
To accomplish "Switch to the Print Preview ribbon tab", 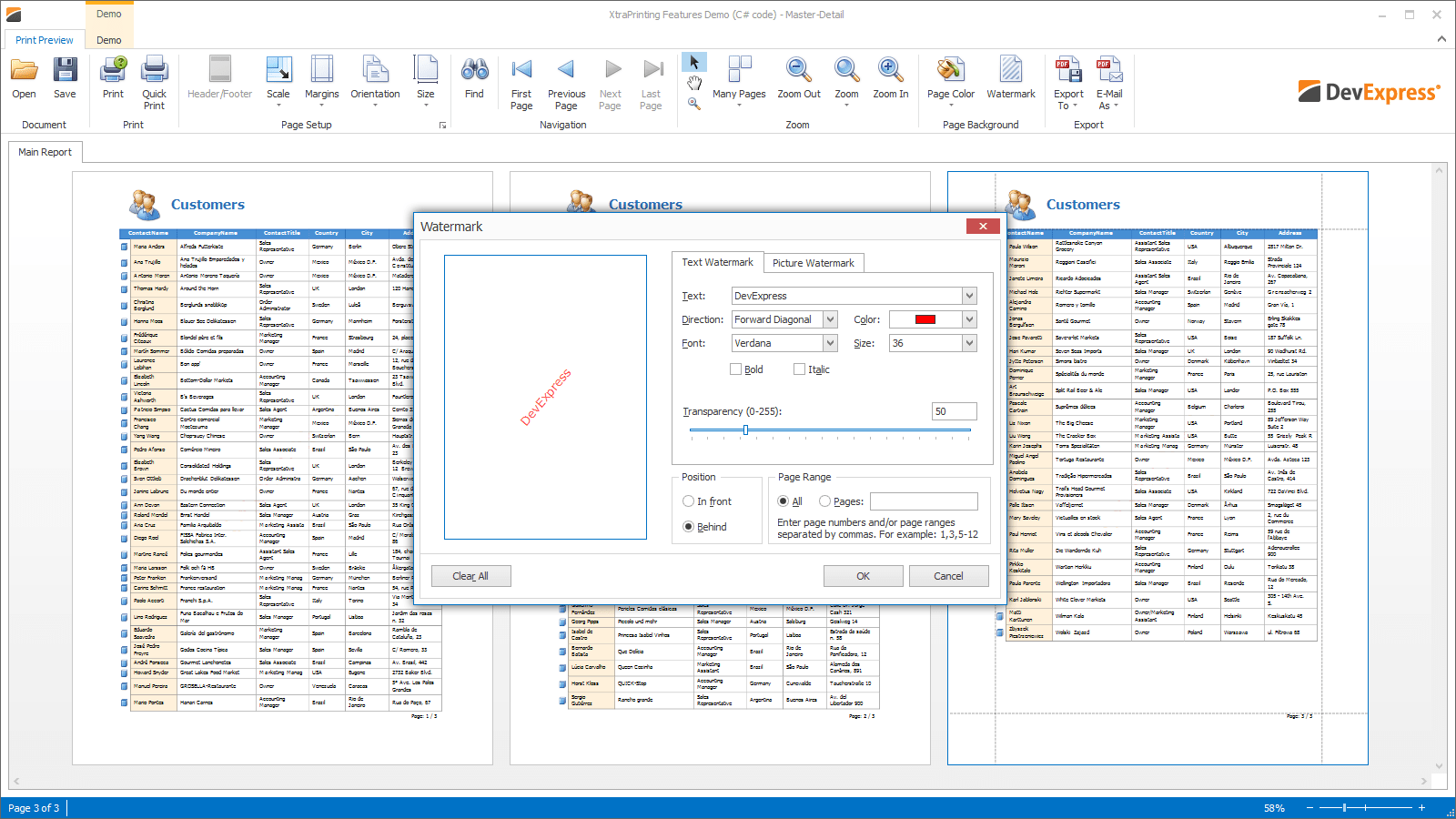I will click(x=44, y=40).
